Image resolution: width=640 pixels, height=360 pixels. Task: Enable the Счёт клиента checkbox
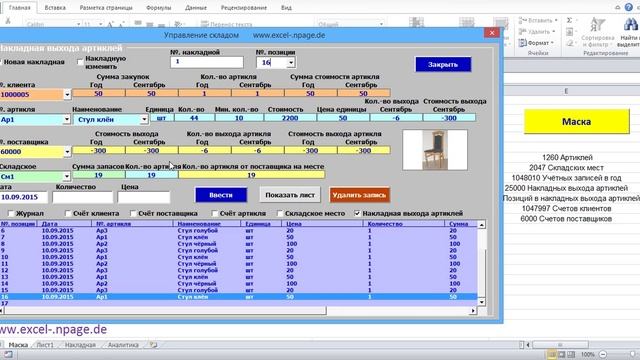(x=68, y=213)
